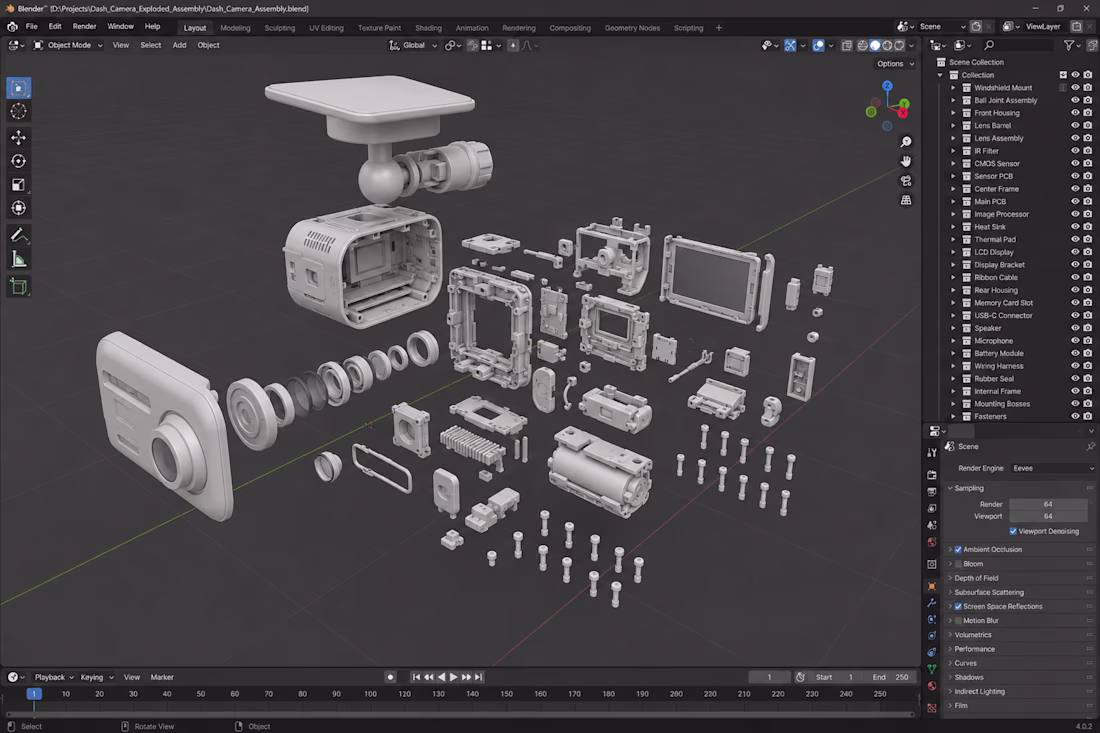Open the viewport Options button
Screen dimensions: 1100x733
coord(895,63)
